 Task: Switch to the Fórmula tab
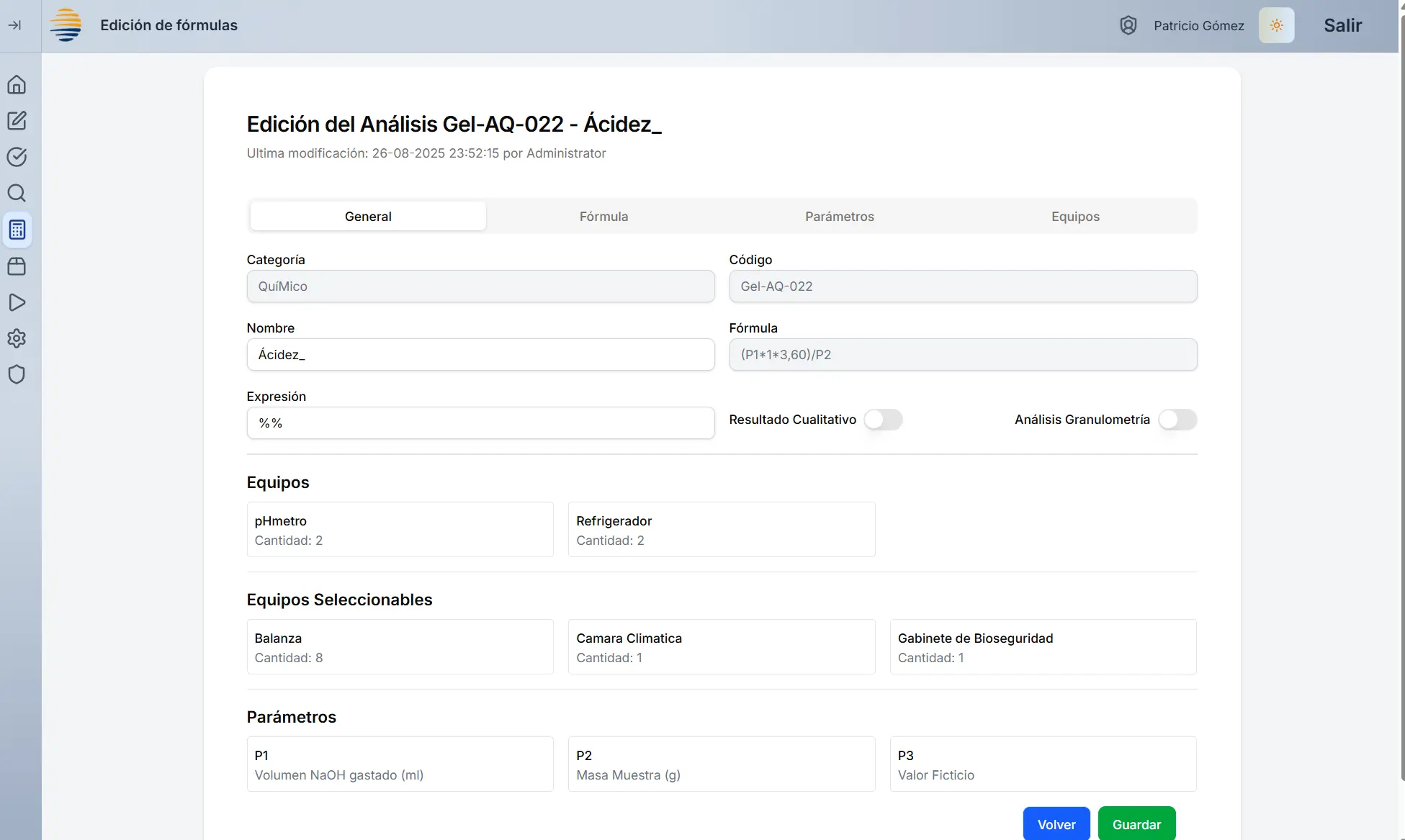coord(603,217)
